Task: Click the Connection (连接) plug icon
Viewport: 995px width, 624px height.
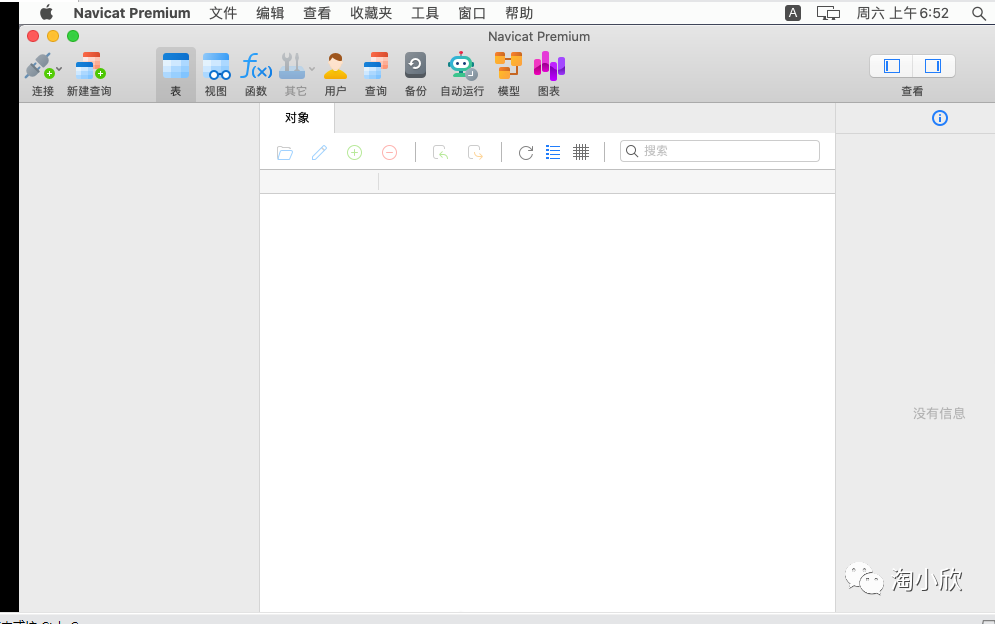Action: pos(39,65)
